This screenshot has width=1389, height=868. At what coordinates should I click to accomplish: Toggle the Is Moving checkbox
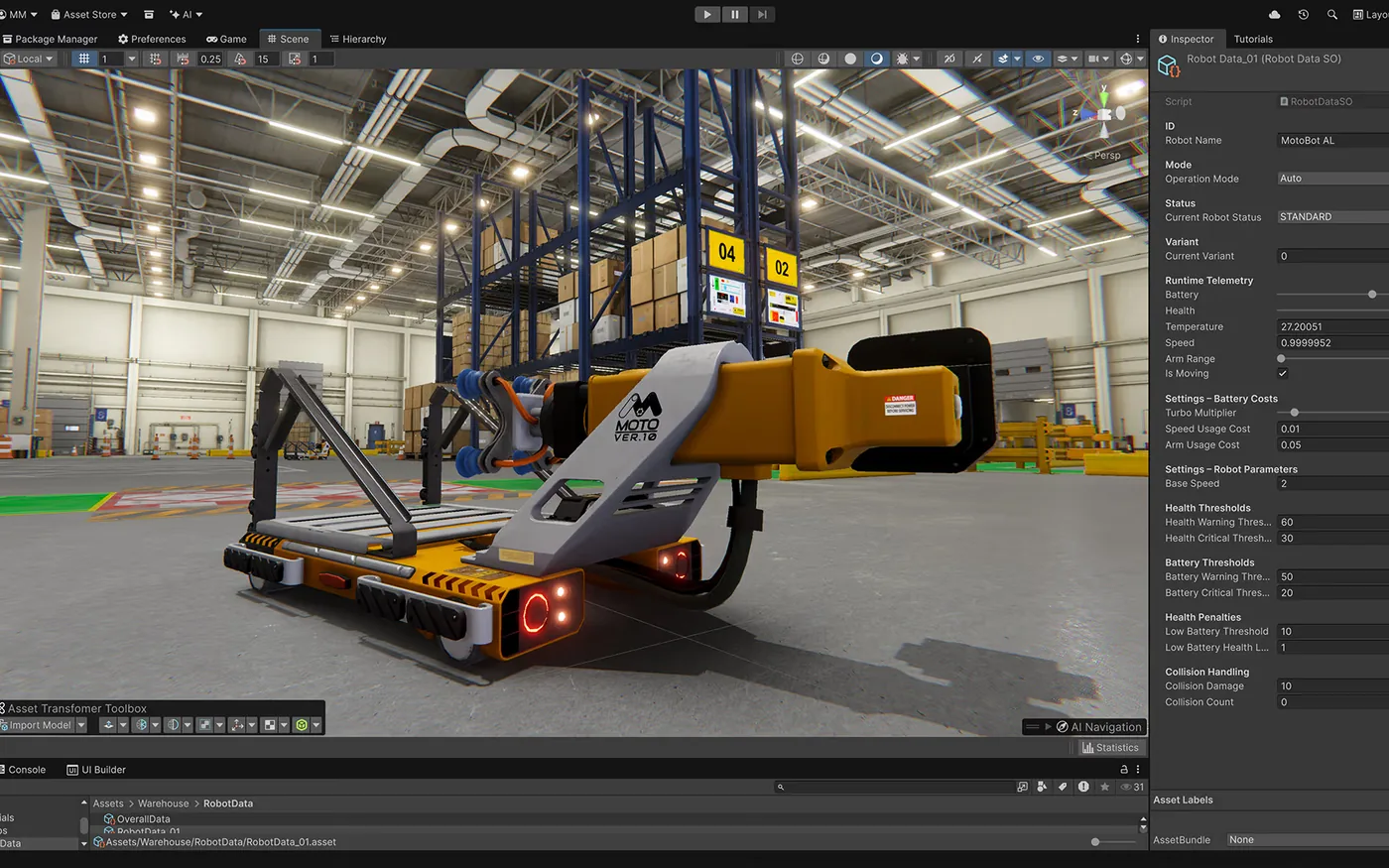tap(1283, 374)
